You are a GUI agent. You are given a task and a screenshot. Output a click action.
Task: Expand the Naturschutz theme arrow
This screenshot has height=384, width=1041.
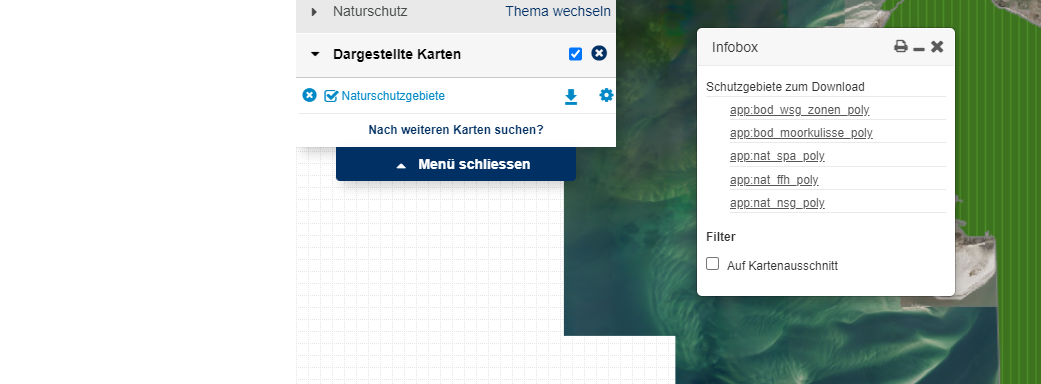(x=315, y=11)
